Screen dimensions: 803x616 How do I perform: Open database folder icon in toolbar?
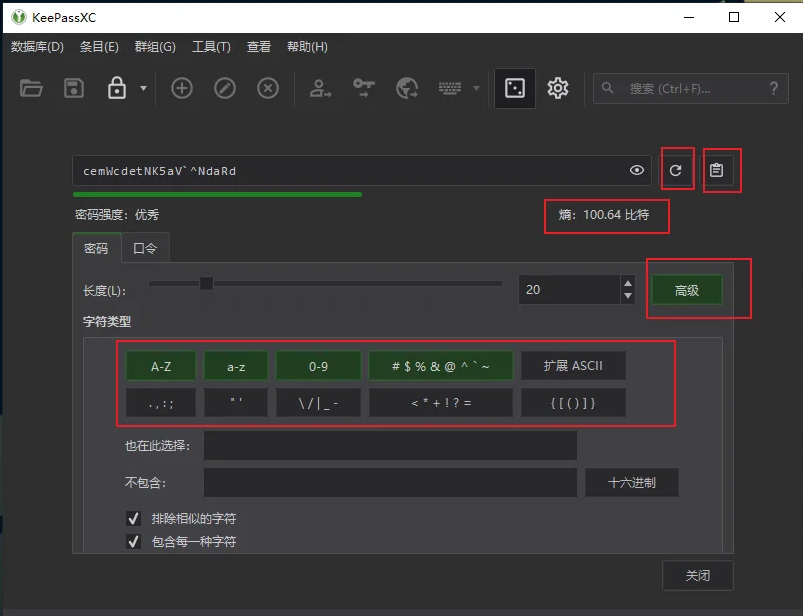coord(31,89)
